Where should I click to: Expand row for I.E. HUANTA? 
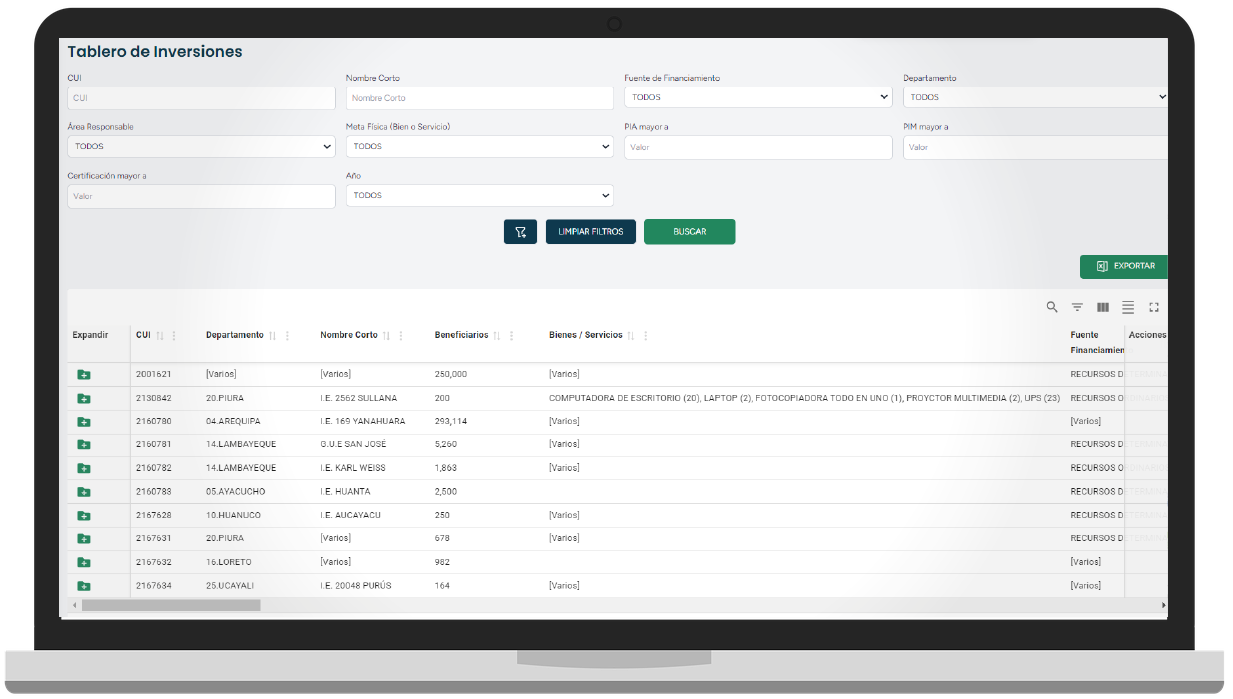pyautogui.click(x=84, y=492)
